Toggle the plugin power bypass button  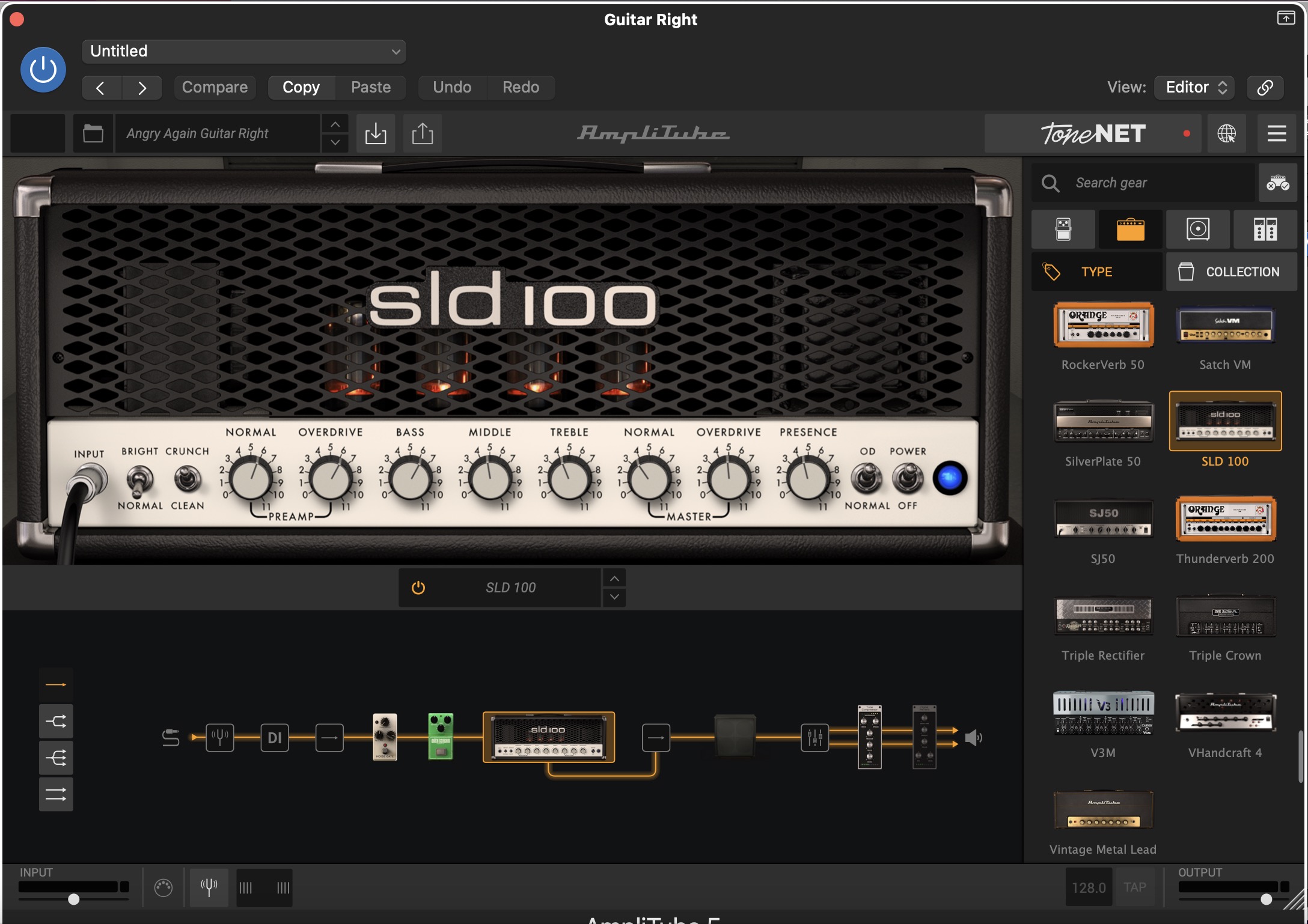click(x=43, y=70)
